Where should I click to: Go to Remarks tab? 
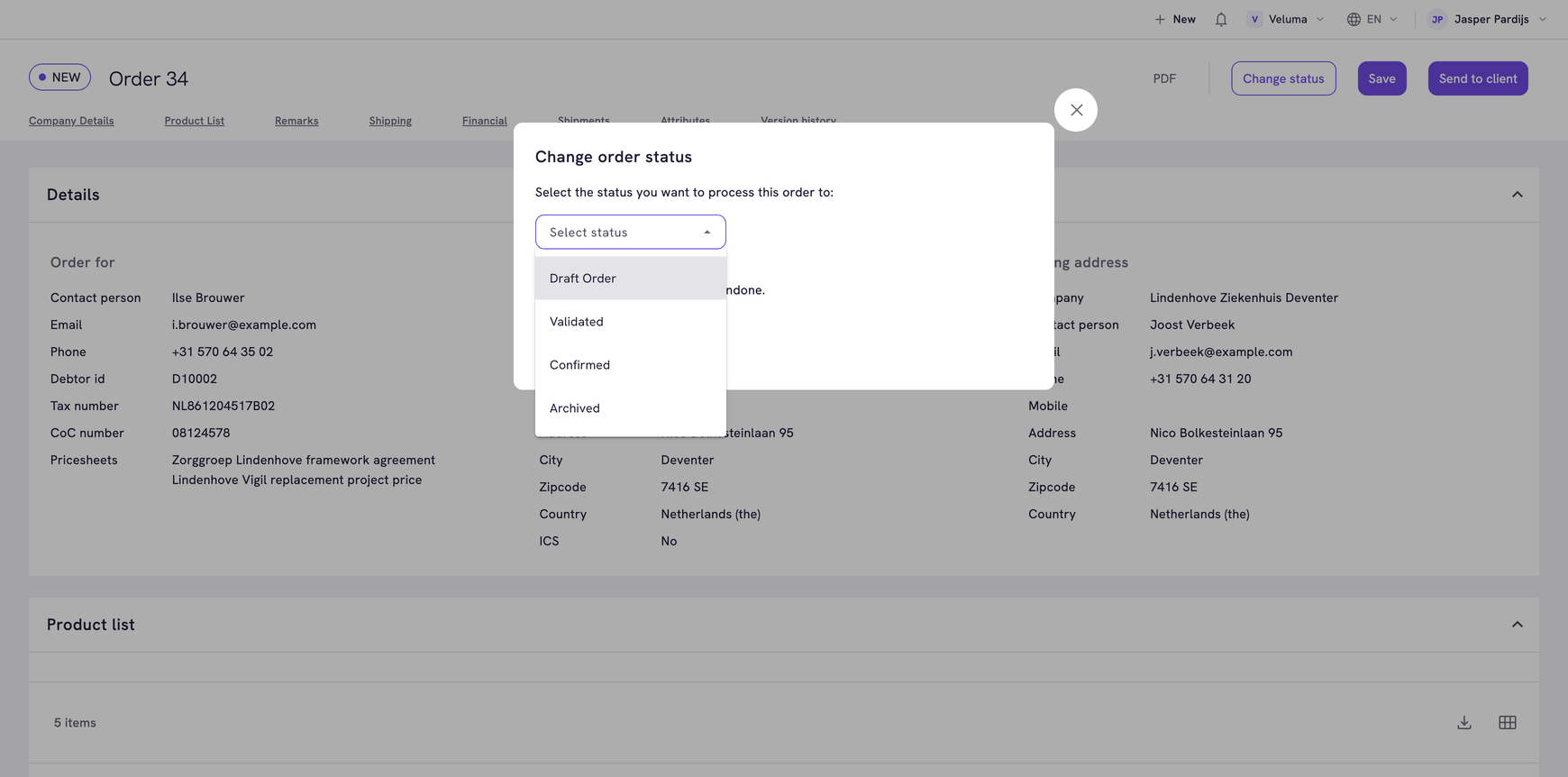click(296, 121)
